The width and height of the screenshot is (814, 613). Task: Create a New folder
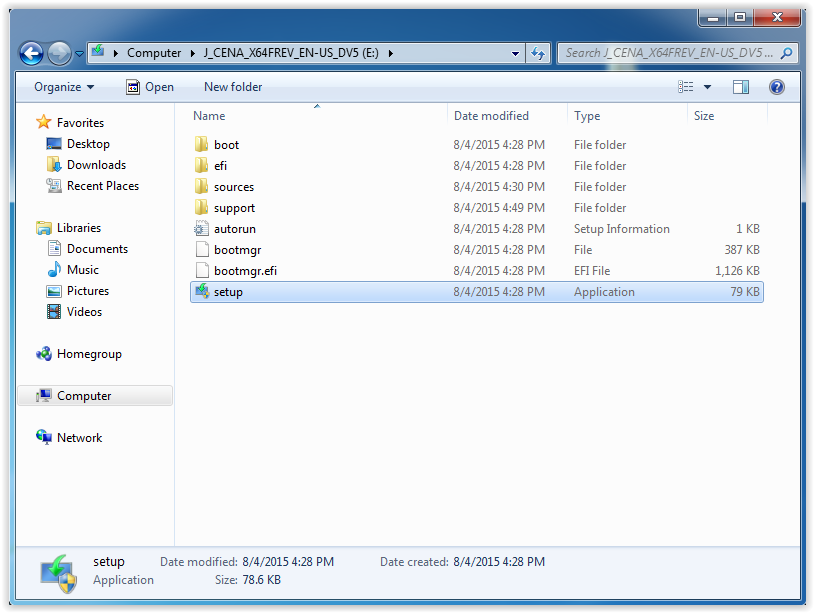(x=233, y=87)
